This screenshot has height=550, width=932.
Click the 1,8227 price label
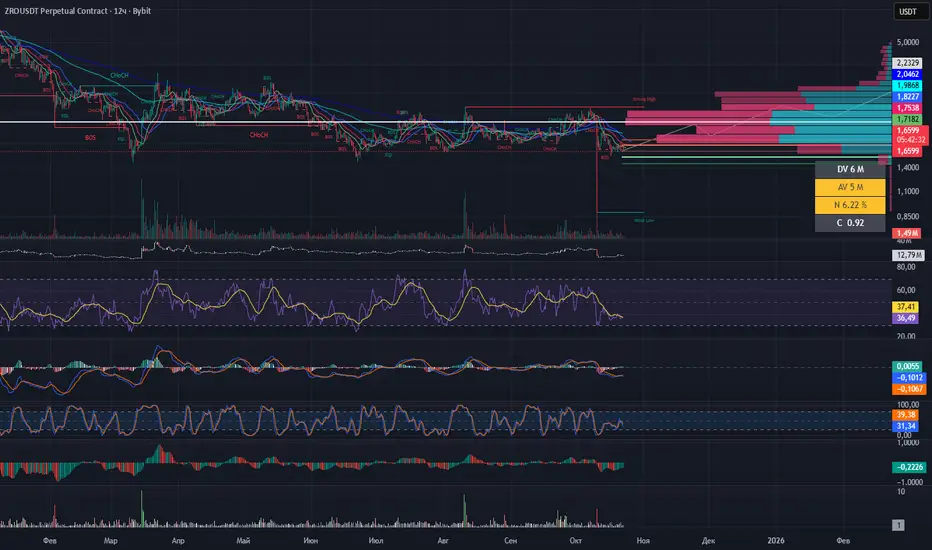click(x=908, y=97)
